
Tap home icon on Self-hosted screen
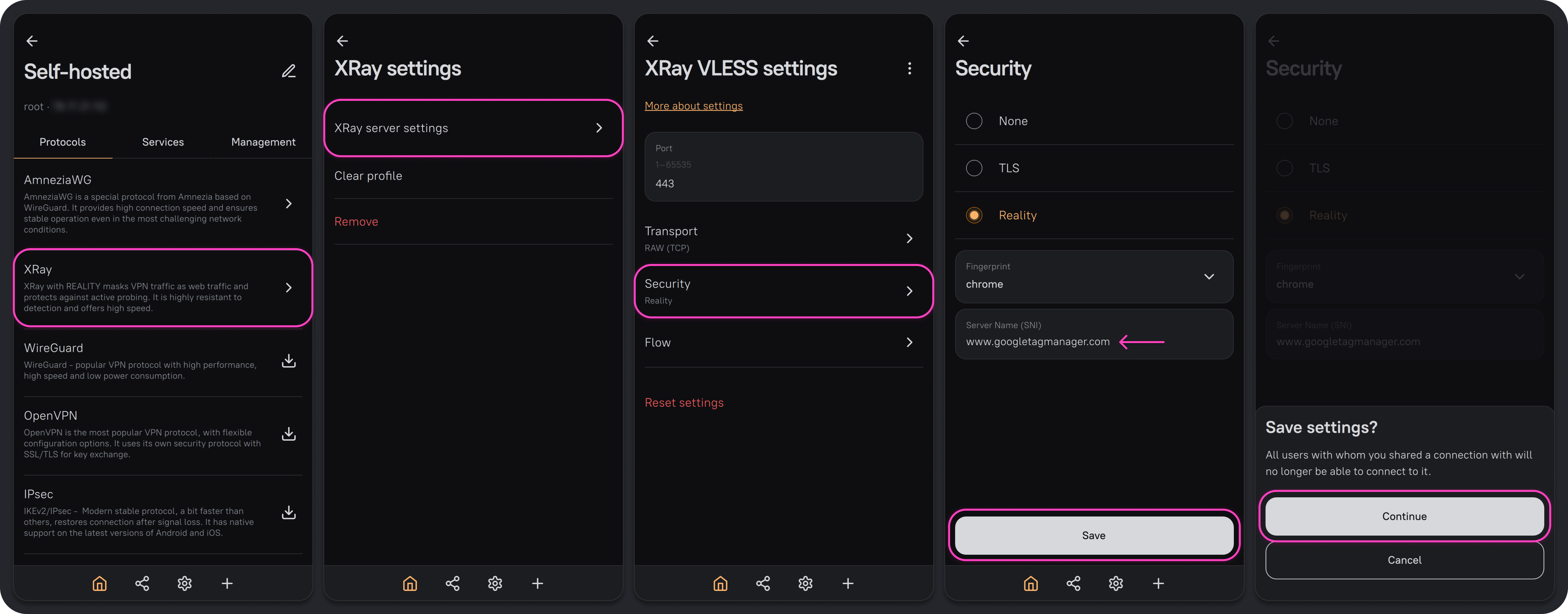coord(99,584)
